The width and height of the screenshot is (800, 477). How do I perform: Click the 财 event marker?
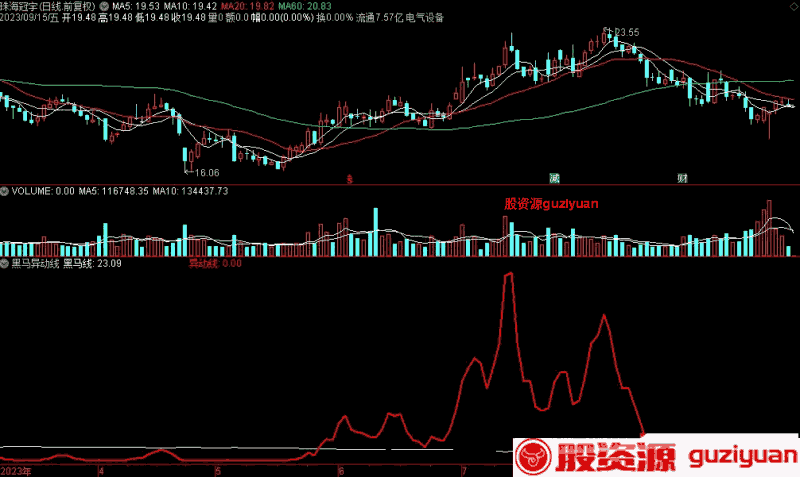coord(682,178)
